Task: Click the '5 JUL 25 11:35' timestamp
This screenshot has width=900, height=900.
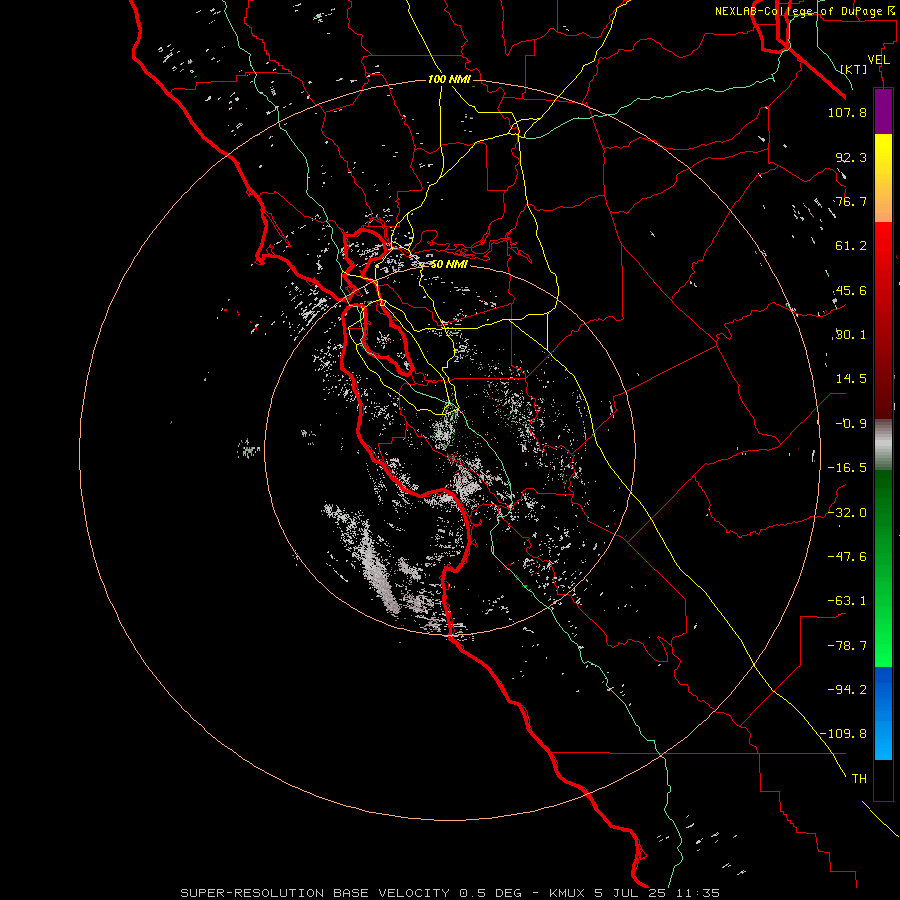Action: (659, 893)
